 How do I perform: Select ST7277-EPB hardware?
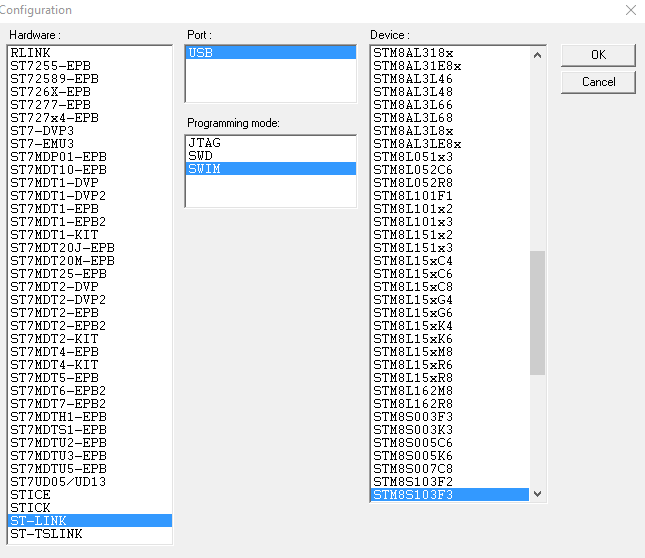90,105
